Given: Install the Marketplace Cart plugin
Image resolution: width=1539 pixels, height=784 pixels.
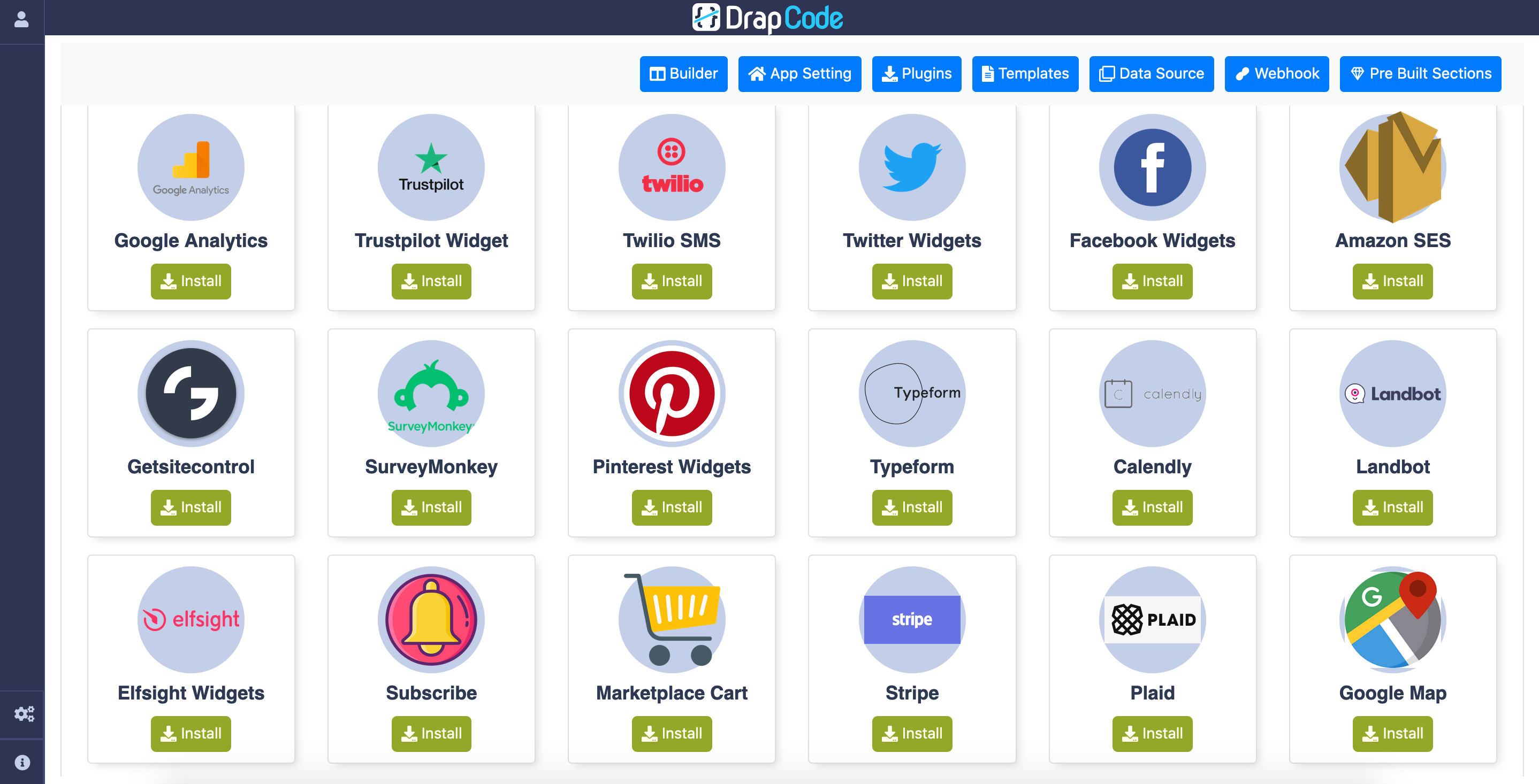Looking at the screenshot, I should click(672, 733).
